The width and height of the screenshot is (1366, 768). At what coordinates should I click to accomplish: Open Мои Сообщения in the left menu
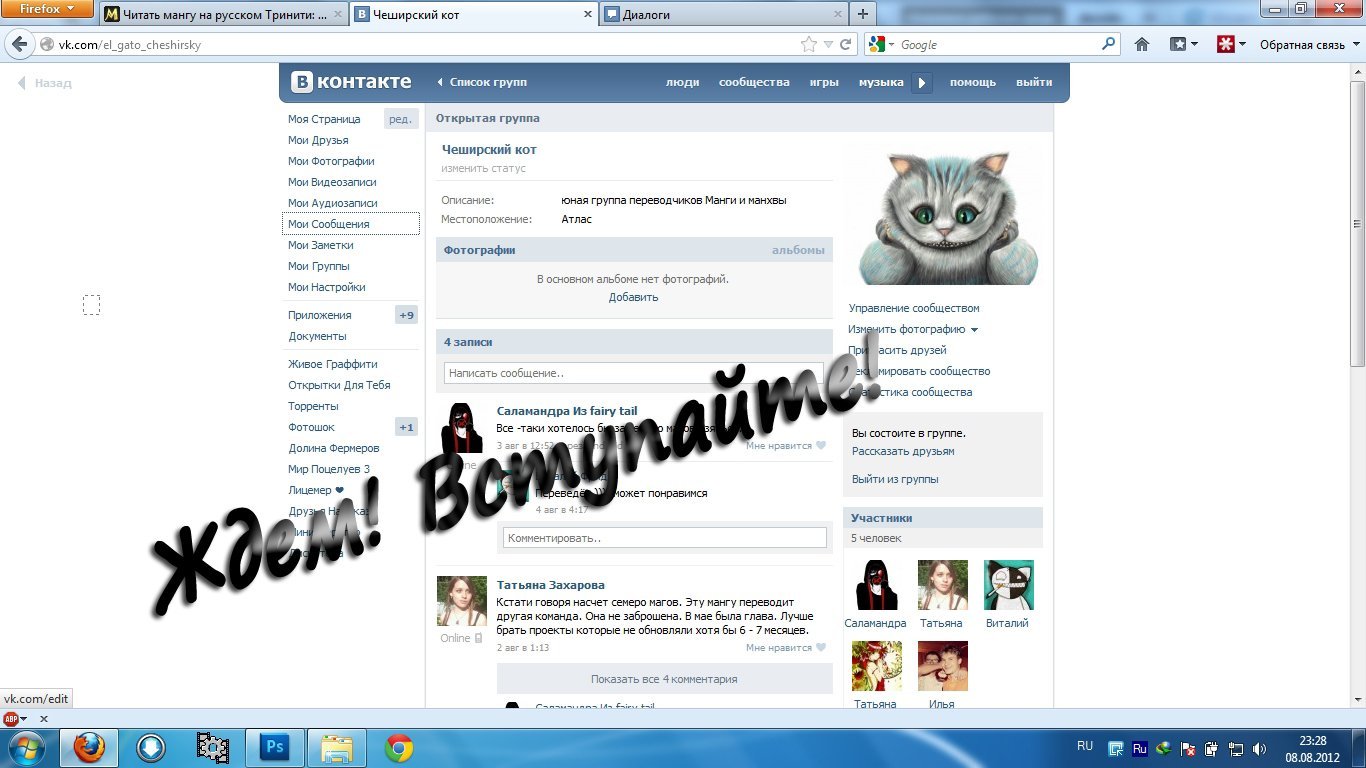tap(329, 224)
